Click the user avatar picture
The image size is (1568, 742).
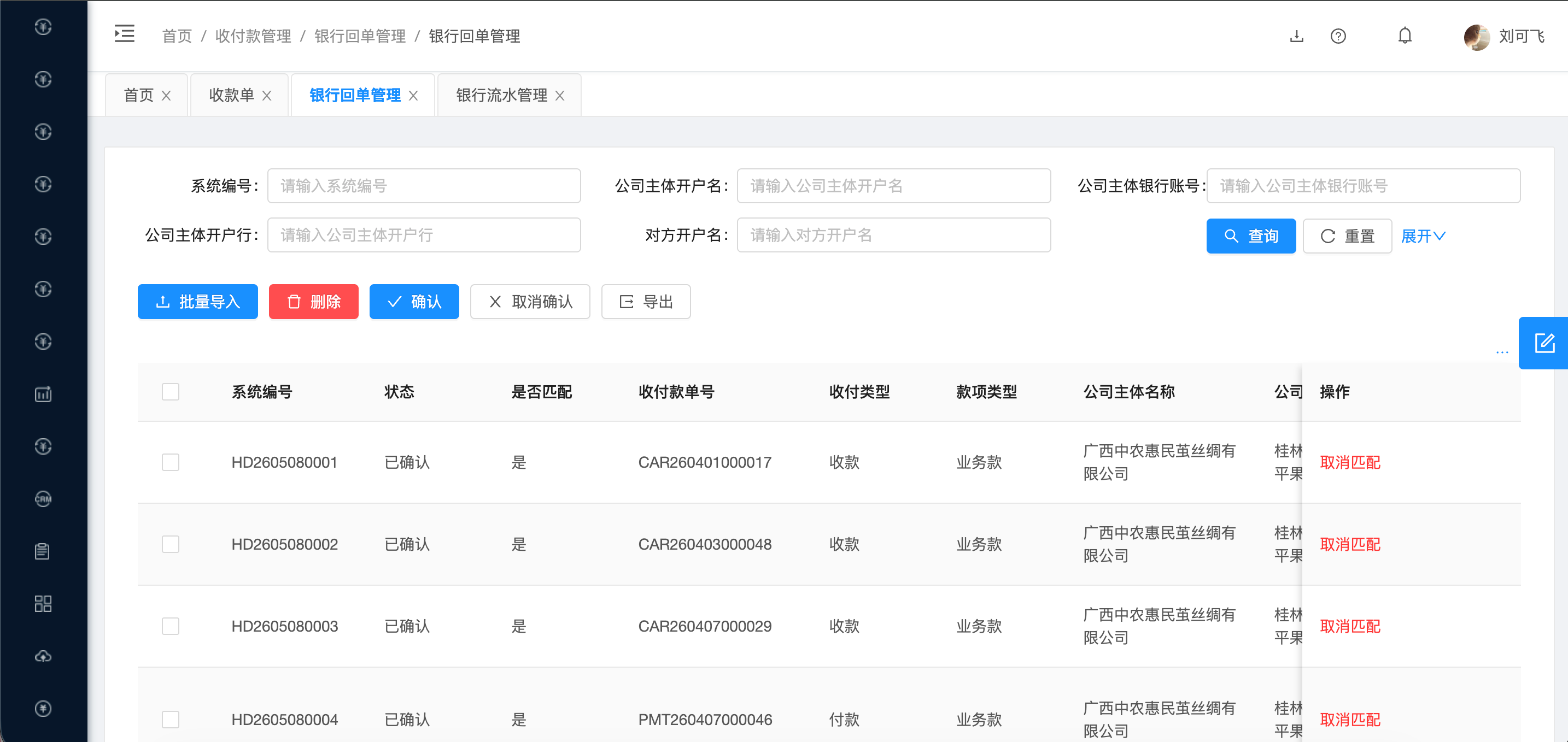click(x=1476, y=37)
